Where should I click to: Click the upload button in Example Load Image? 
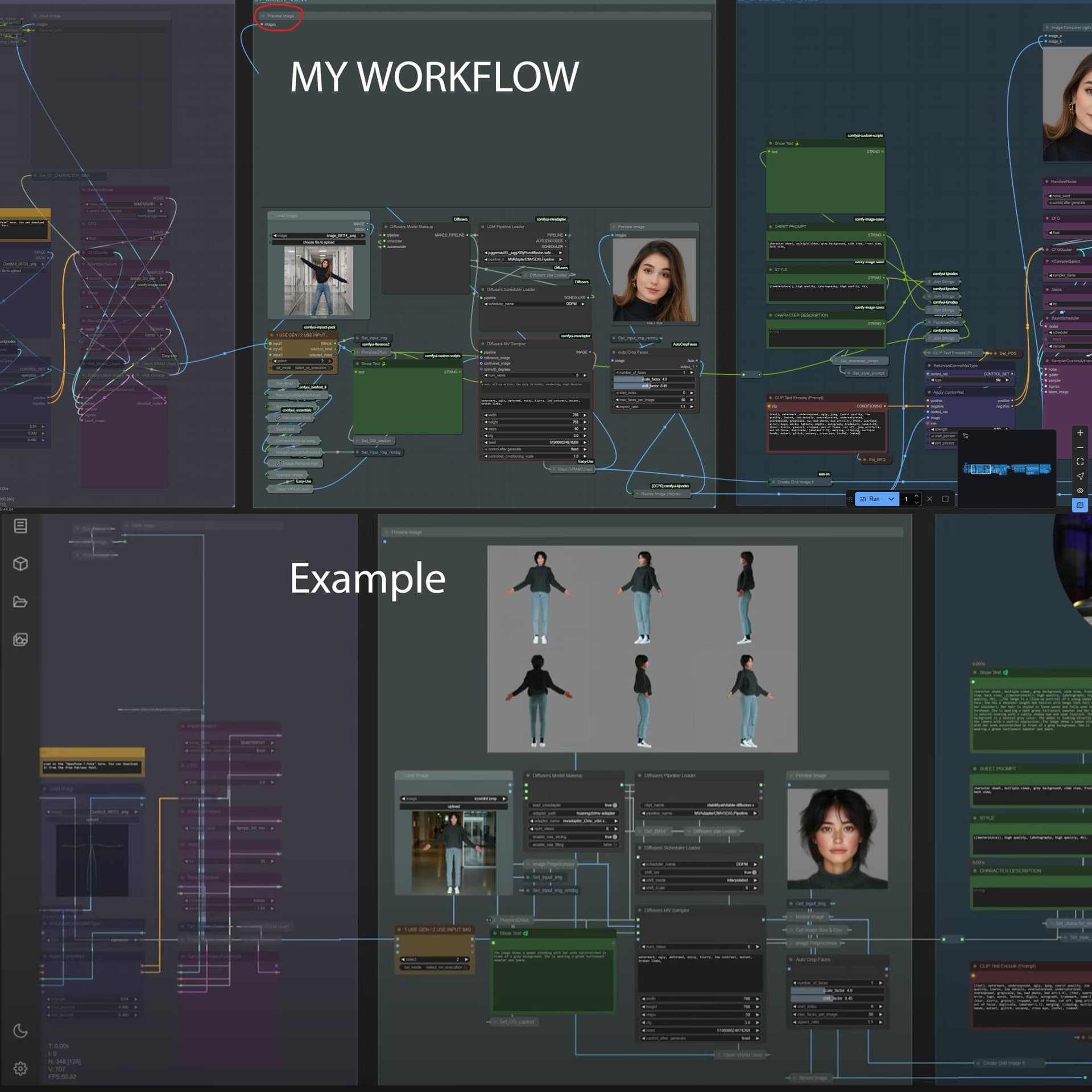click(x=453, y=806)
